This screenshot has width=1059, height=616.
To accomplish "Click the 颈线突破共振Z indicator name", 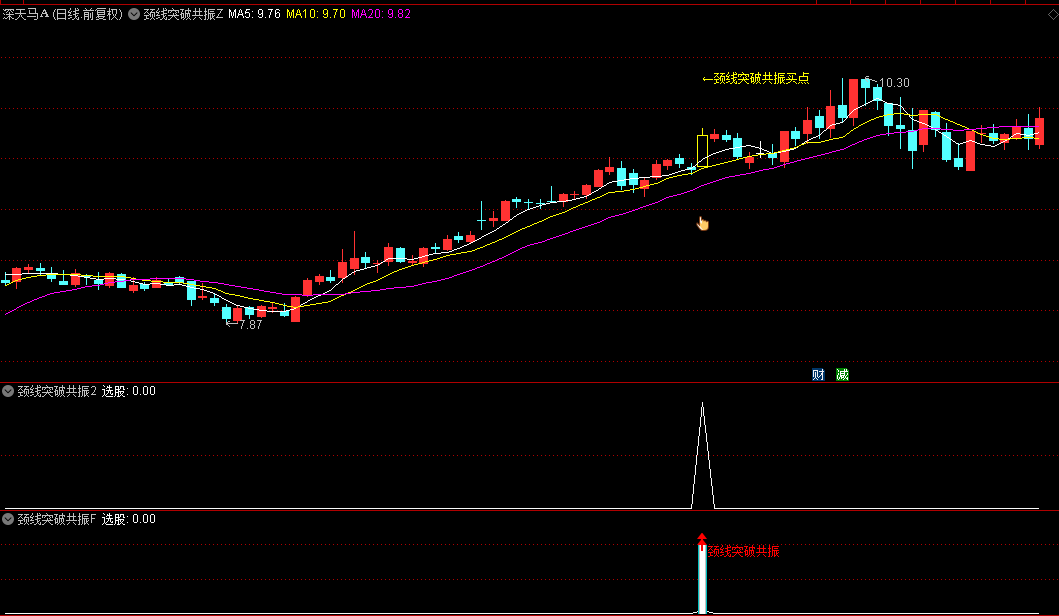I will point(183,14).
